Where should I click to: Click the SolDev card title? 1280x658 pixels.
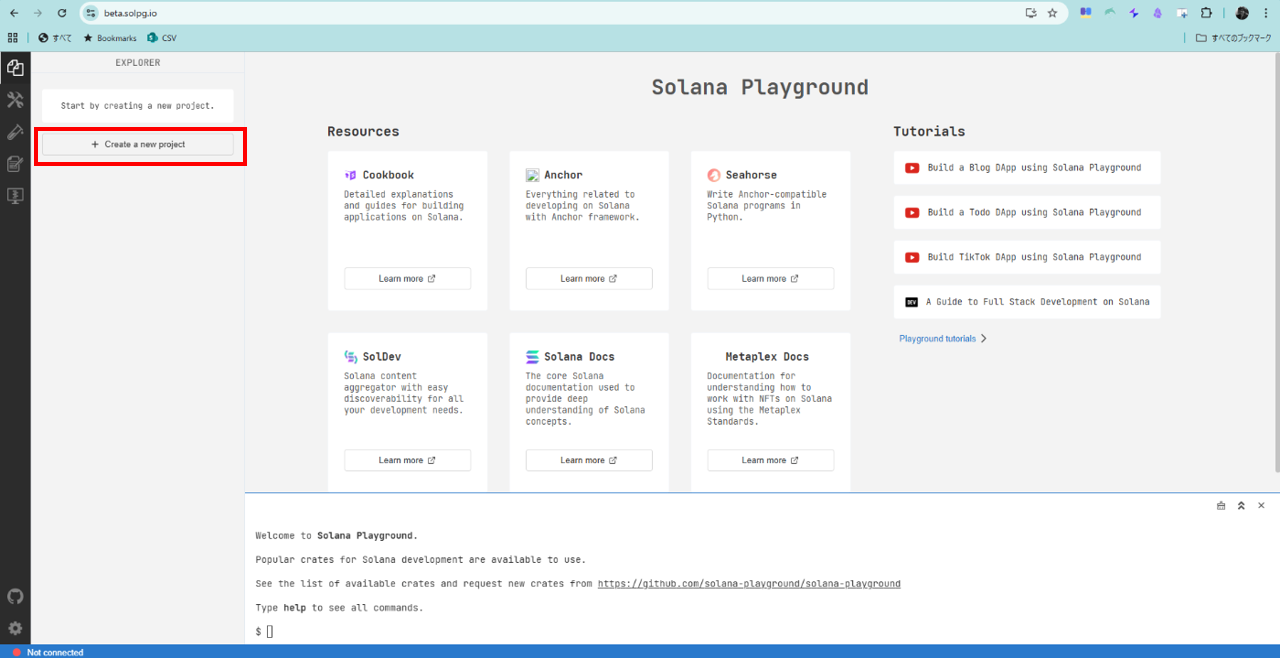click(382, 357)
